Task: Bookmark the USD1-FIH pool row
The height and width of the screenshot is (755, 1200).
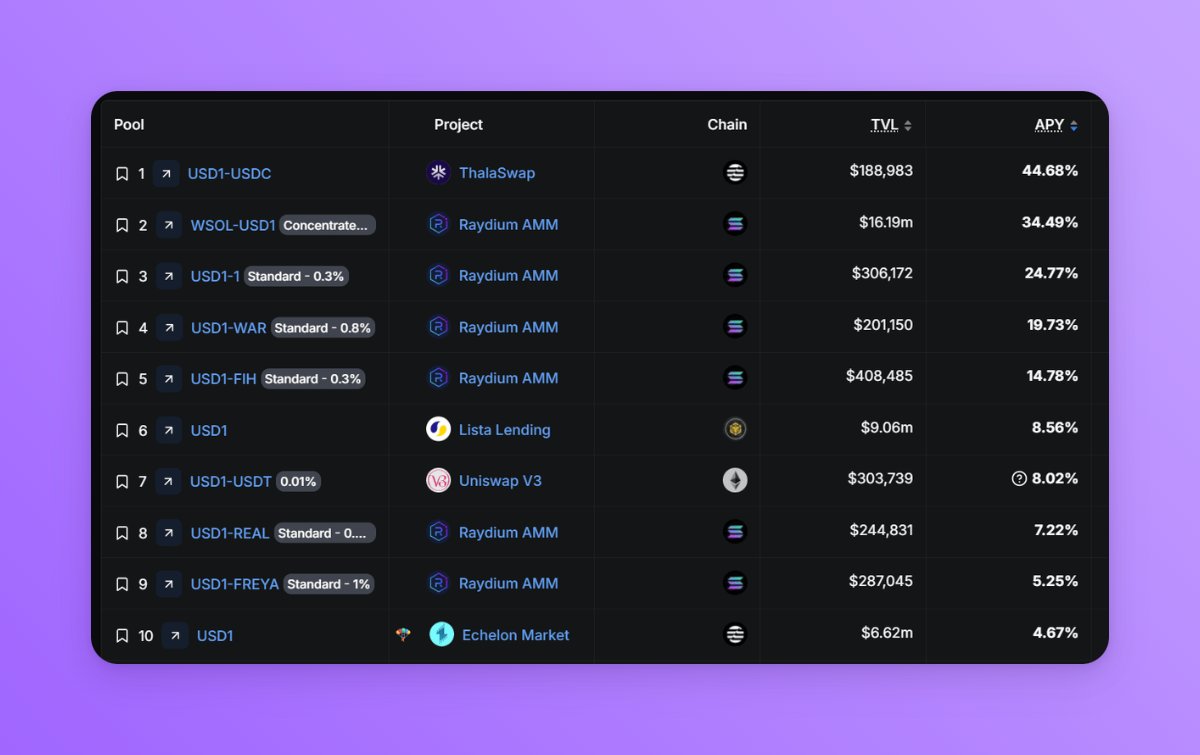Action: (x=122, y=379)
